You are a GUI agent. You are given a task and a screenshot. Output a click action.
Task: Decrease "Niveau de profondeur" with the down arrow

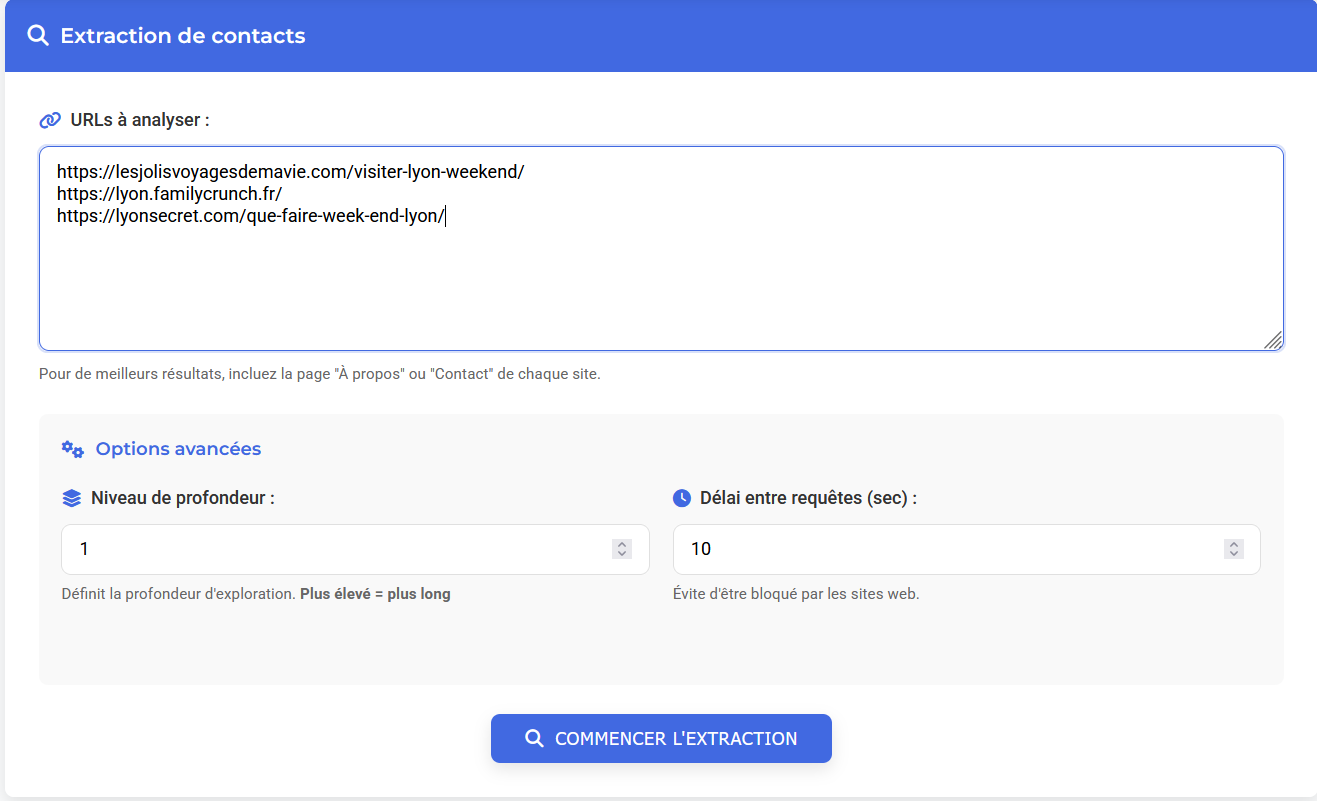tap(620, 554)
